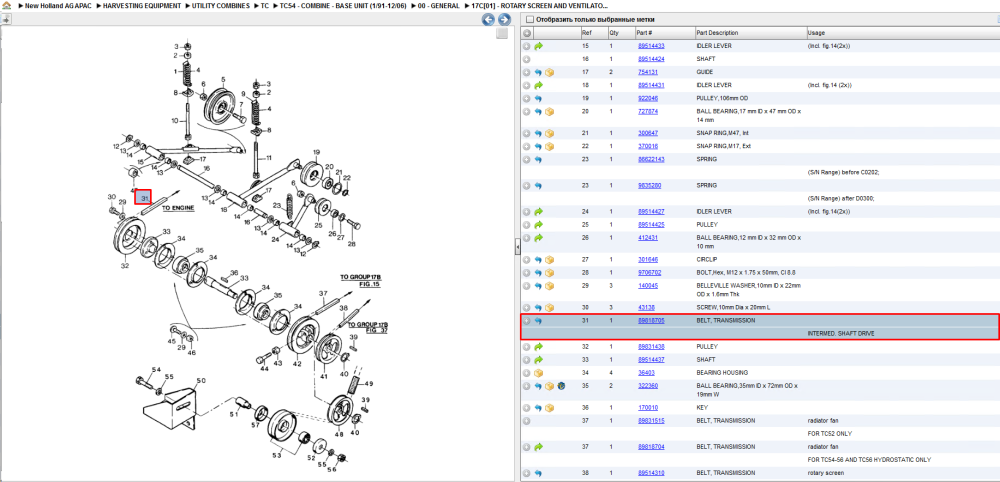The image size is (1000, 482).
Task: Open 00 - GENERAL breadcrumb
Action: pyautogui.click(x=439, y=5)
